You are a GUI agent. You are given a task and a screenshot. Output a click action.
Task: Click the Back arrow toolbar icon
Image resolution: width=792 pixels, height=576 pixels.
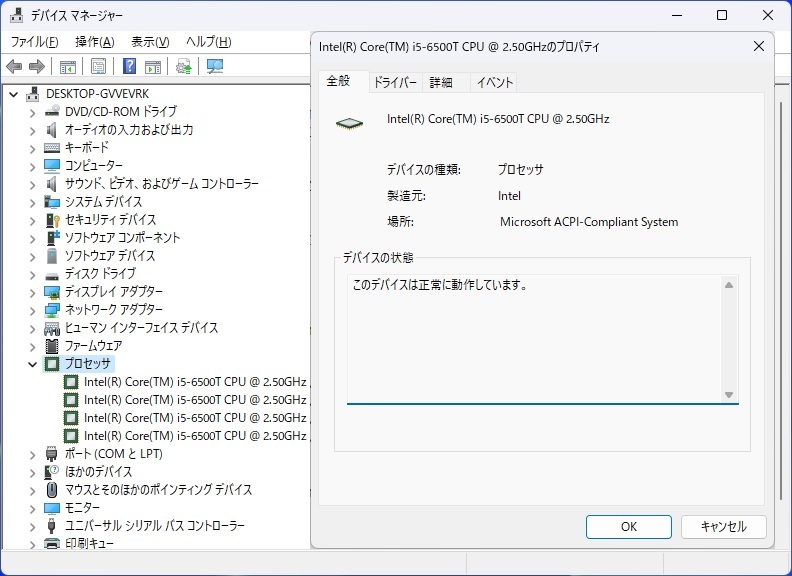pos(14,66)
